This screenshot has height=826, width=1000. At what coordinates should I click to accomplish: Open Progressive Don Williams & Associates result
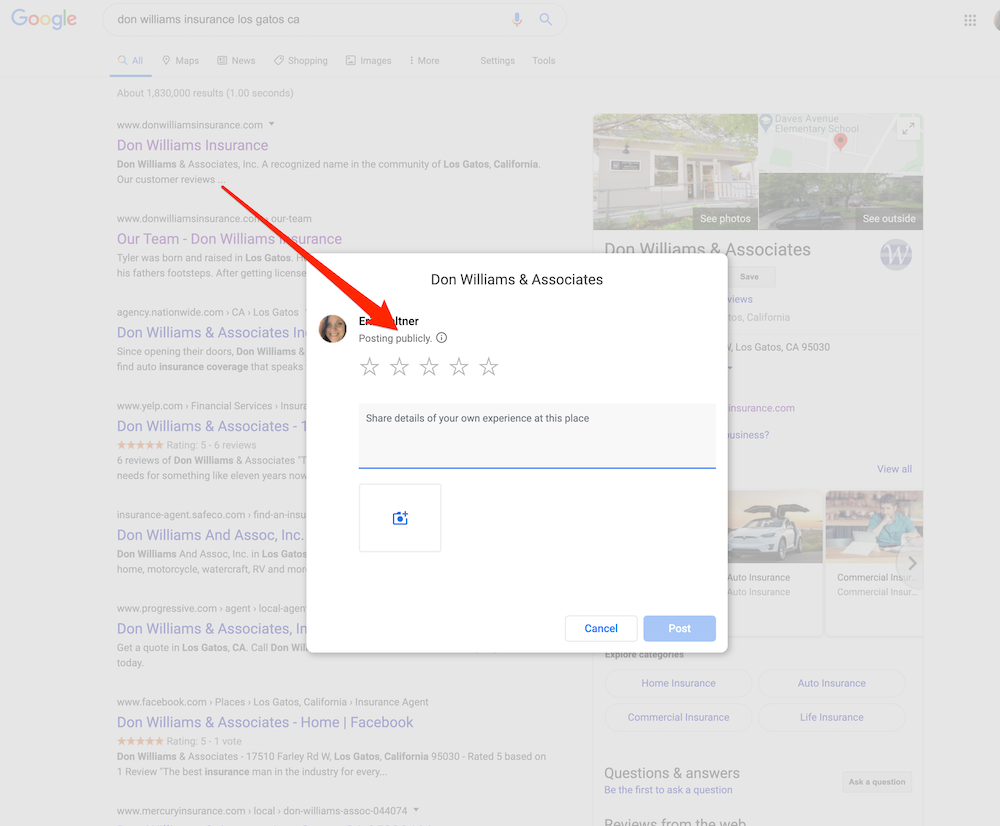[x=212, y=629]
